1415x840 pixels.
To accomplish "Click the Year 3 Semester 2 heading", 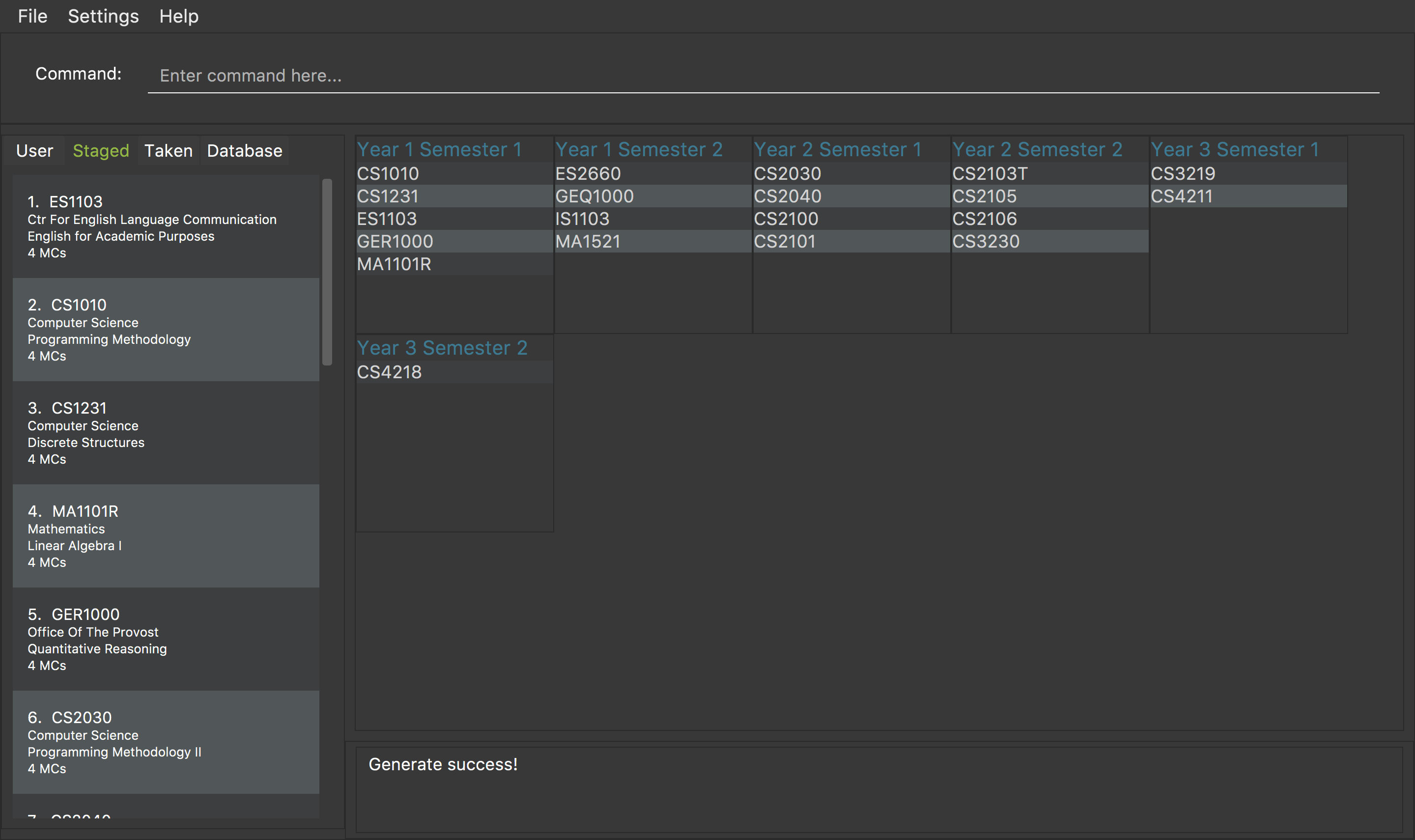I will pyautogui.click(x=442, y=348).
